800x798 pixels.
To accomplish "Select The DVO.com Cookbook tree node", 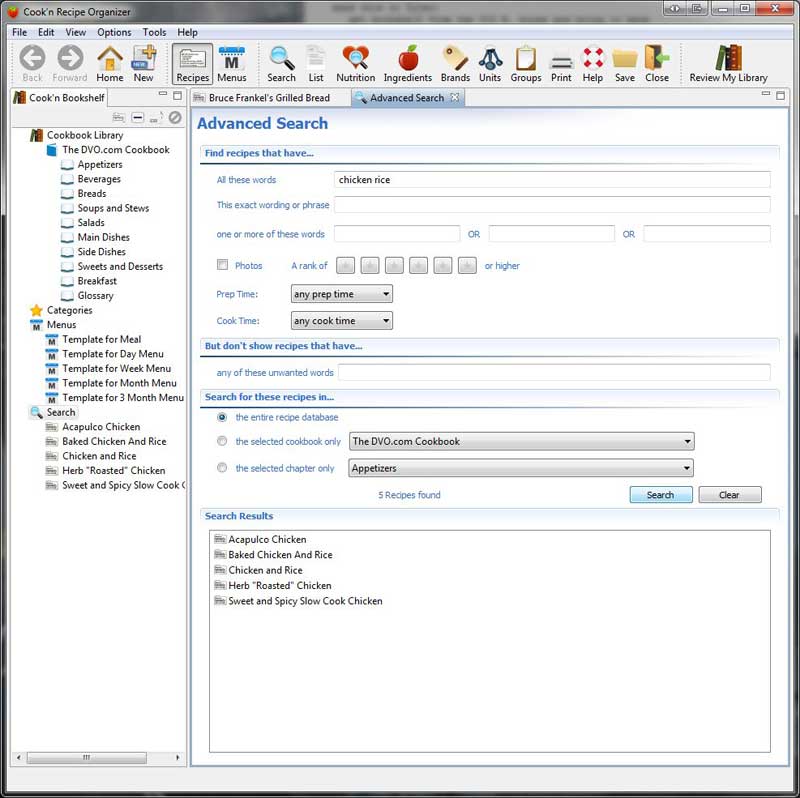I will coord(116,149).
